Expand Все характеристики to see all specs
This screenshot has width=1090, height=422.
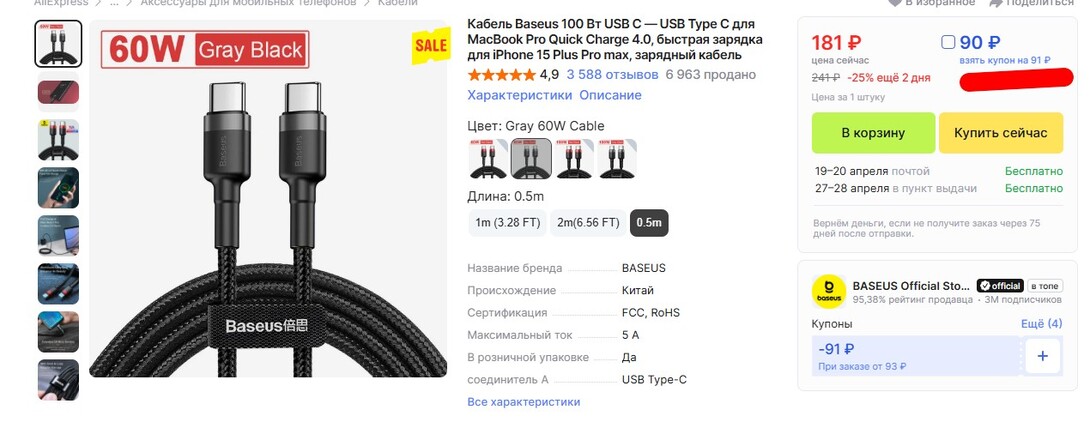(523, 402)
